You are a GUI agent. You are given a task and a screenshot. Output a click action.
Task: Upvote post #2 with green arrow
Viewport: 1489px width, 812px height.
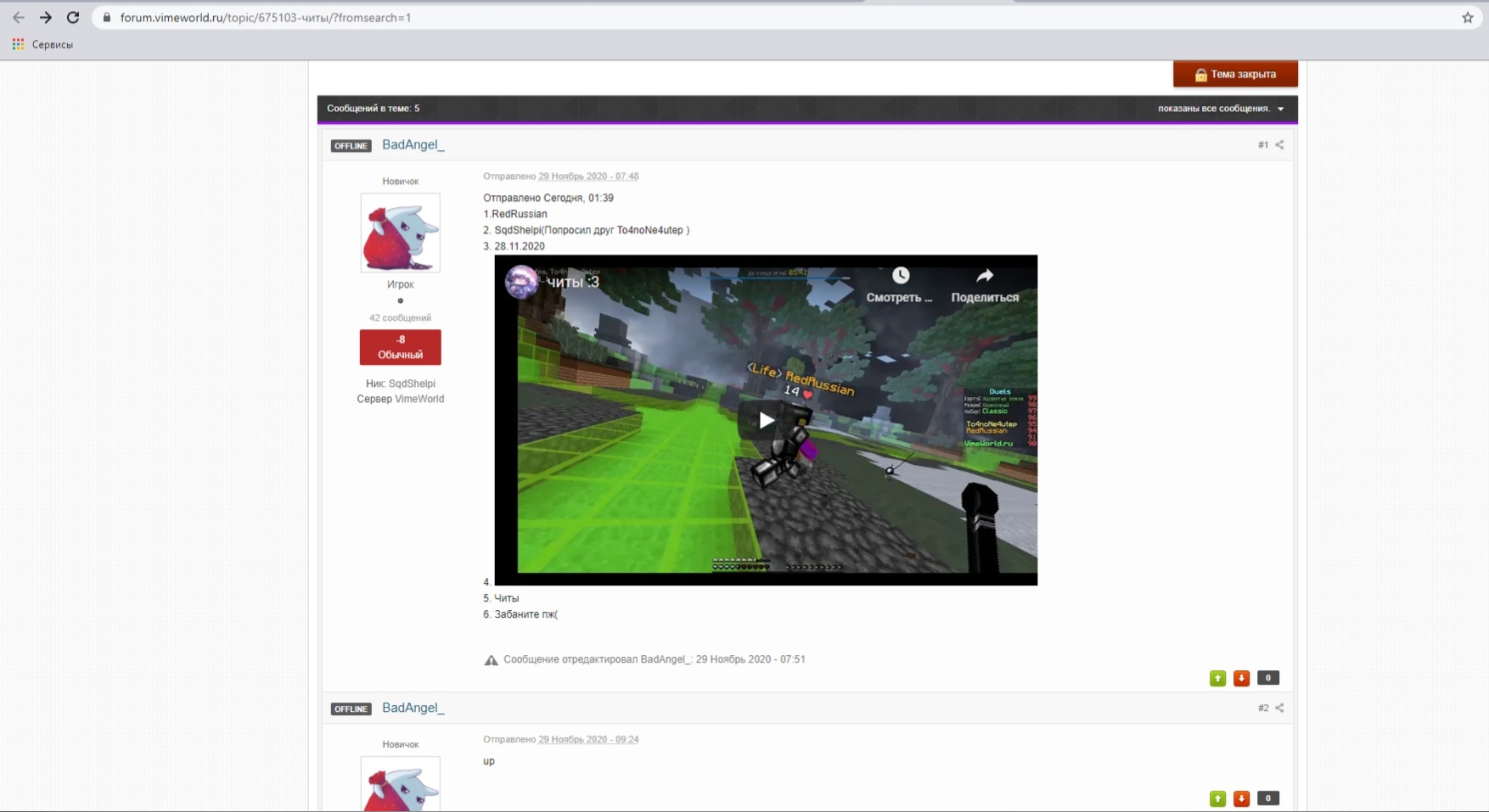tap(1217, 798)
